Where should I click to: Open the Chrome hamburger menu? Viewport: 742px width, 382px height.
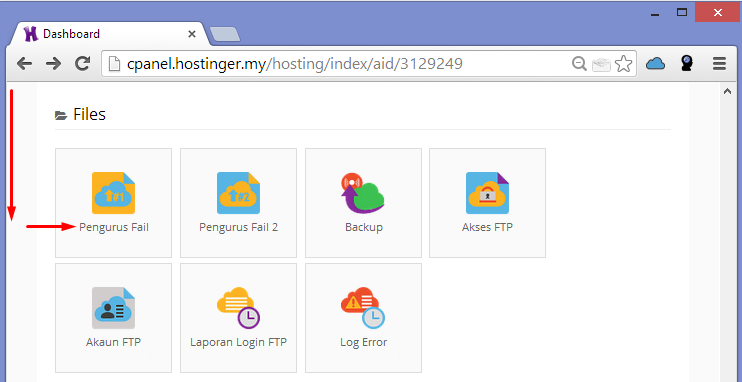(x=719, y=63)
